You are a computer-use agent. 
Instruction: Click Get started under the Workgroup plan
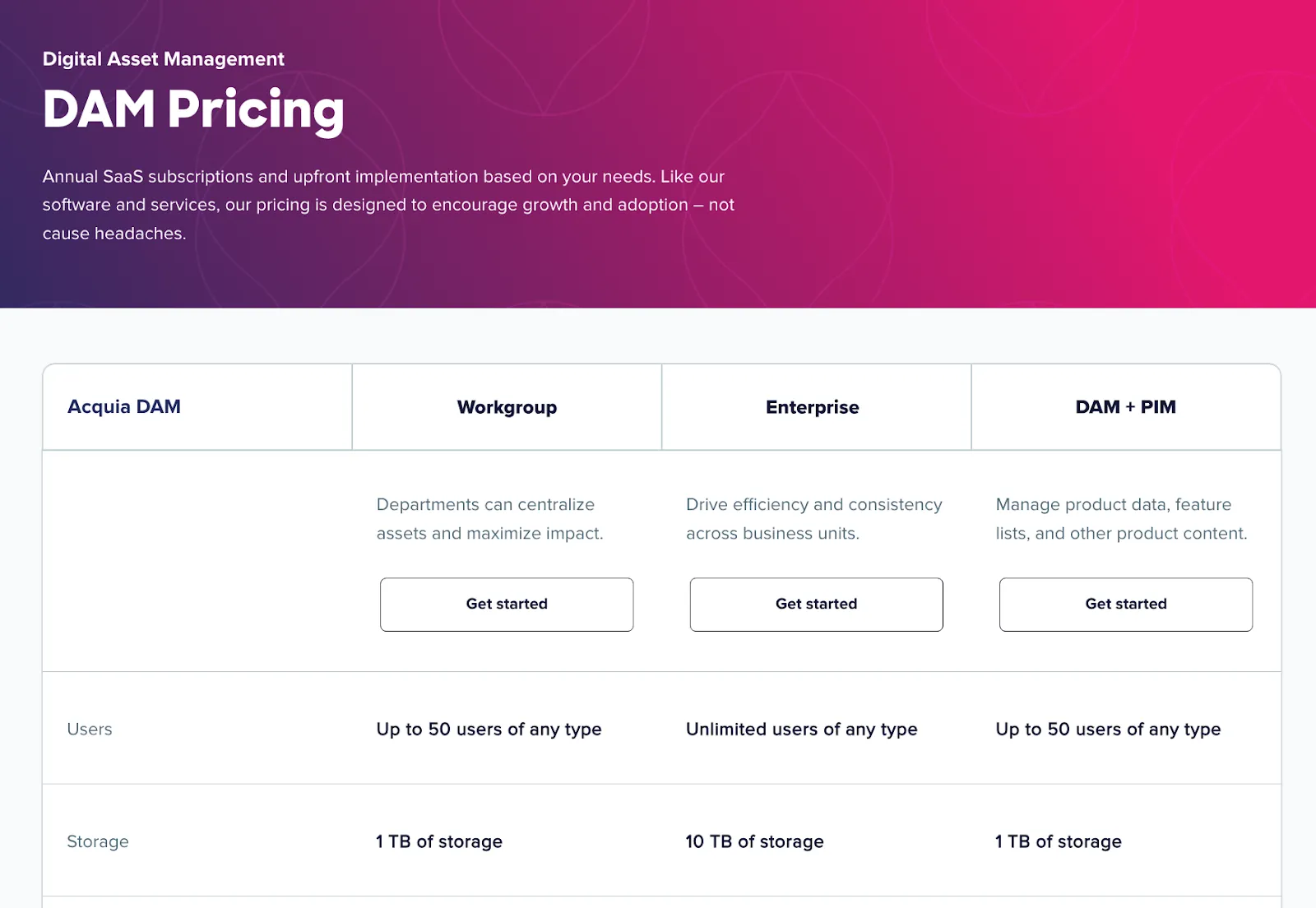pos(506,604)
